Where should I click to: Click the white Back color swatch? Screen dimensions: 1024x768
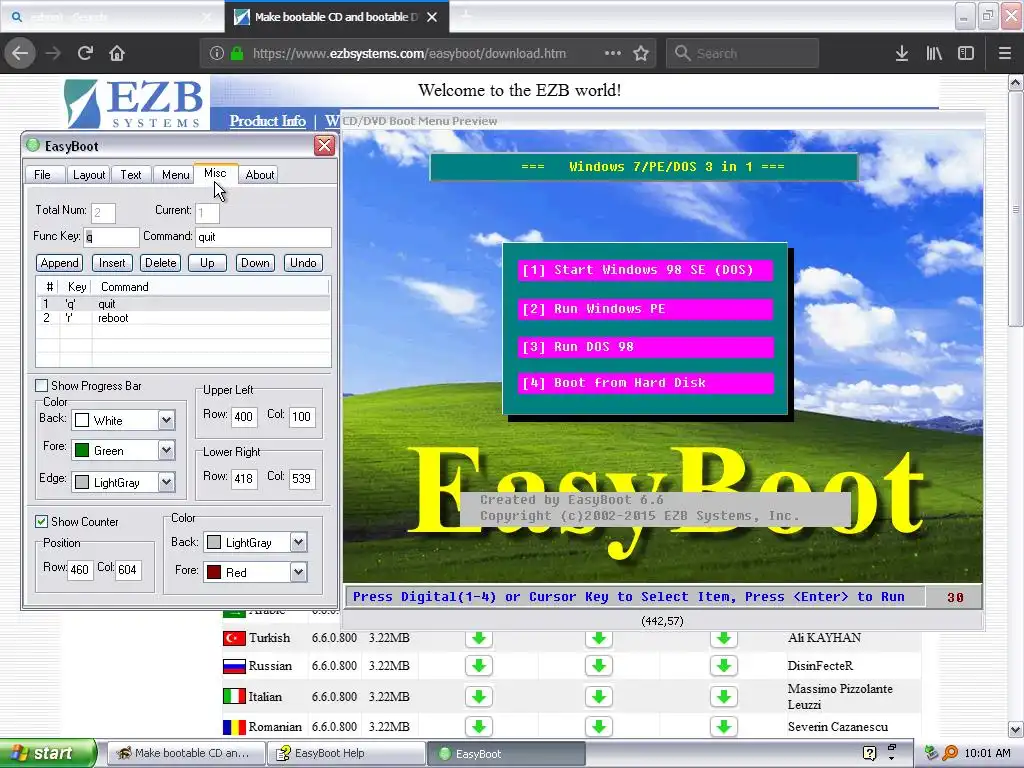[x=82, y=420]
